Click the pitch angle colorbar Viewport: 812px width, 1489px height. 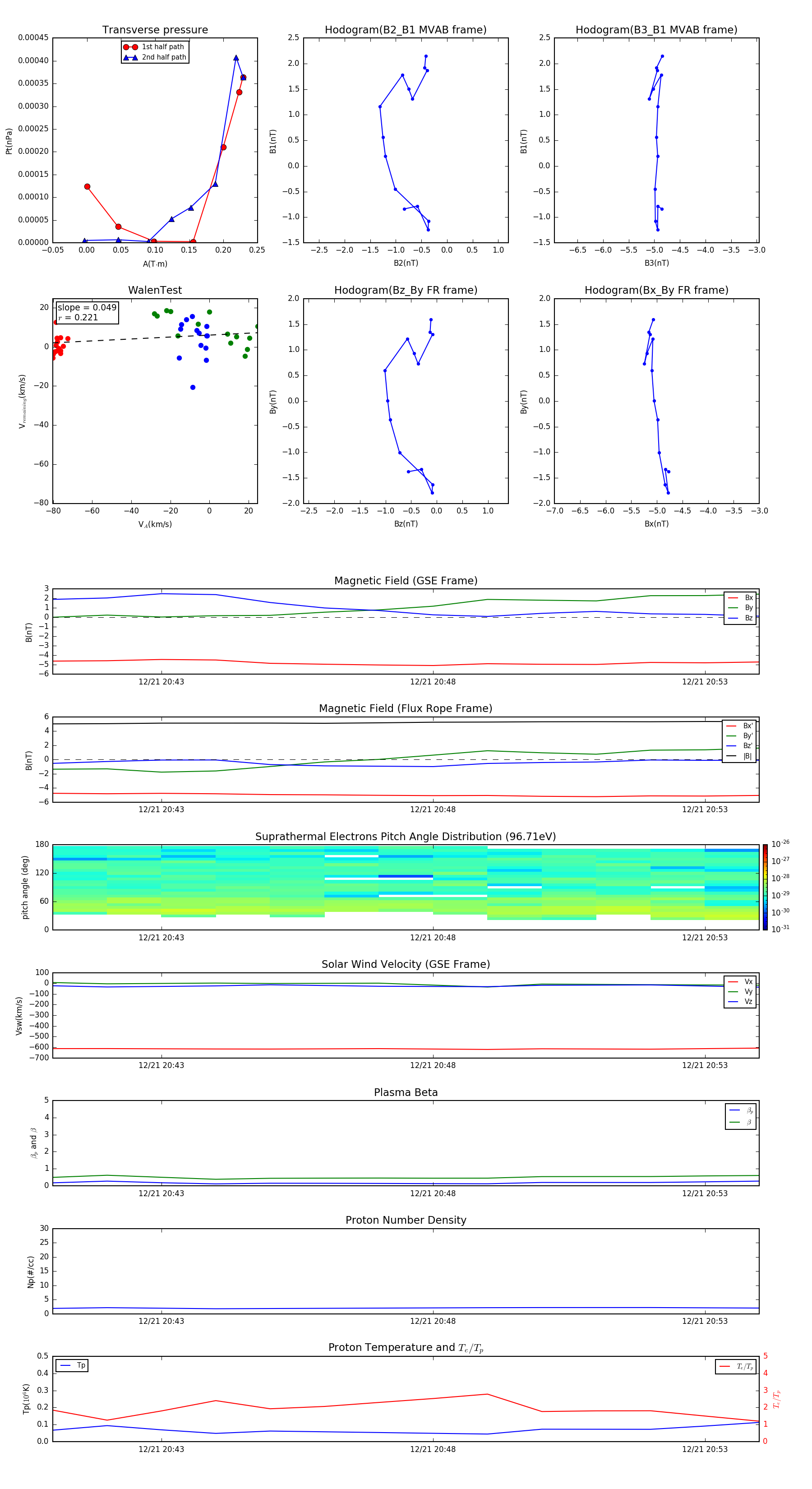click(765, 887)
